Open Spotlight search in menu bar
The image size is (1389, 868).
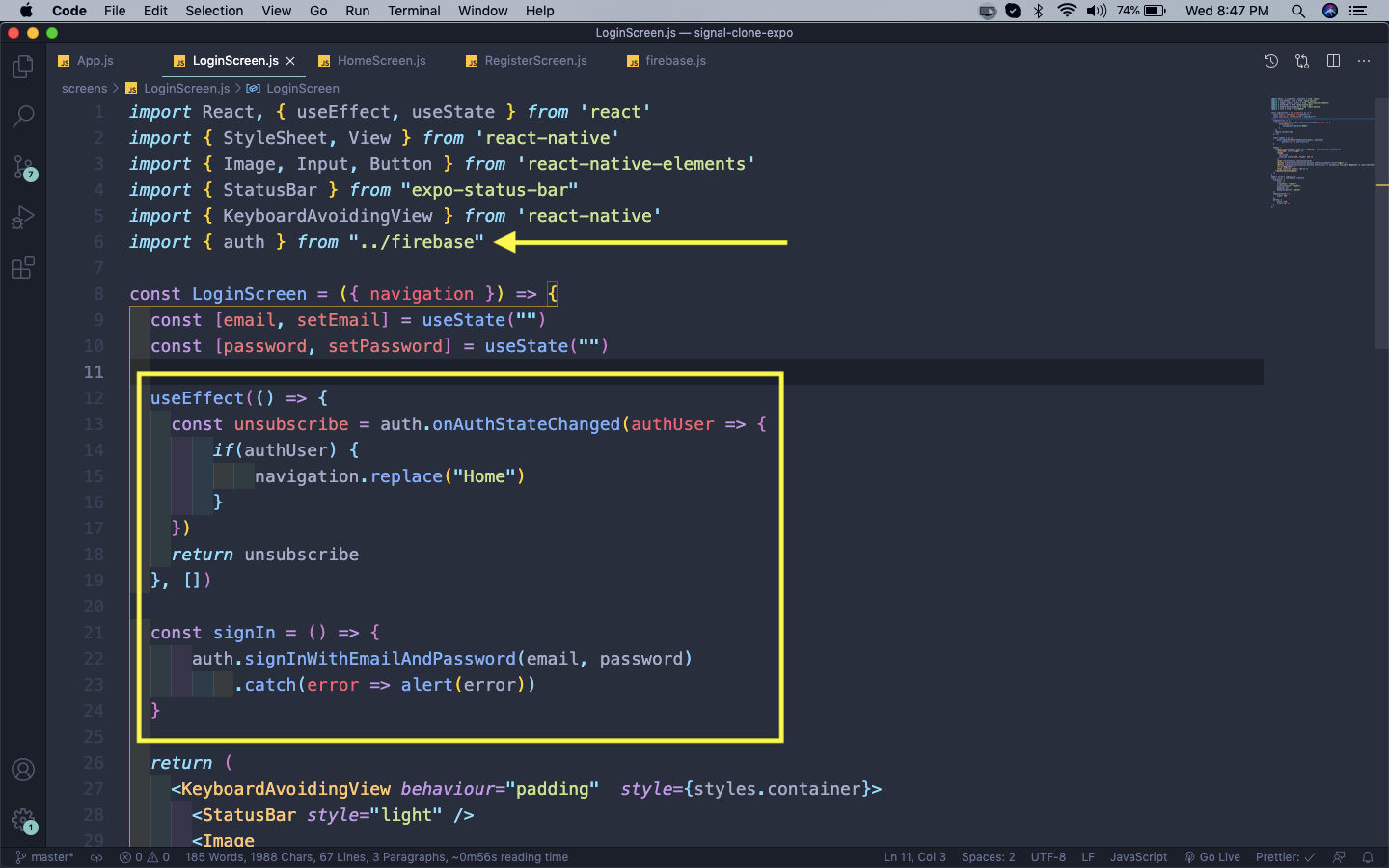point(1298,11)
